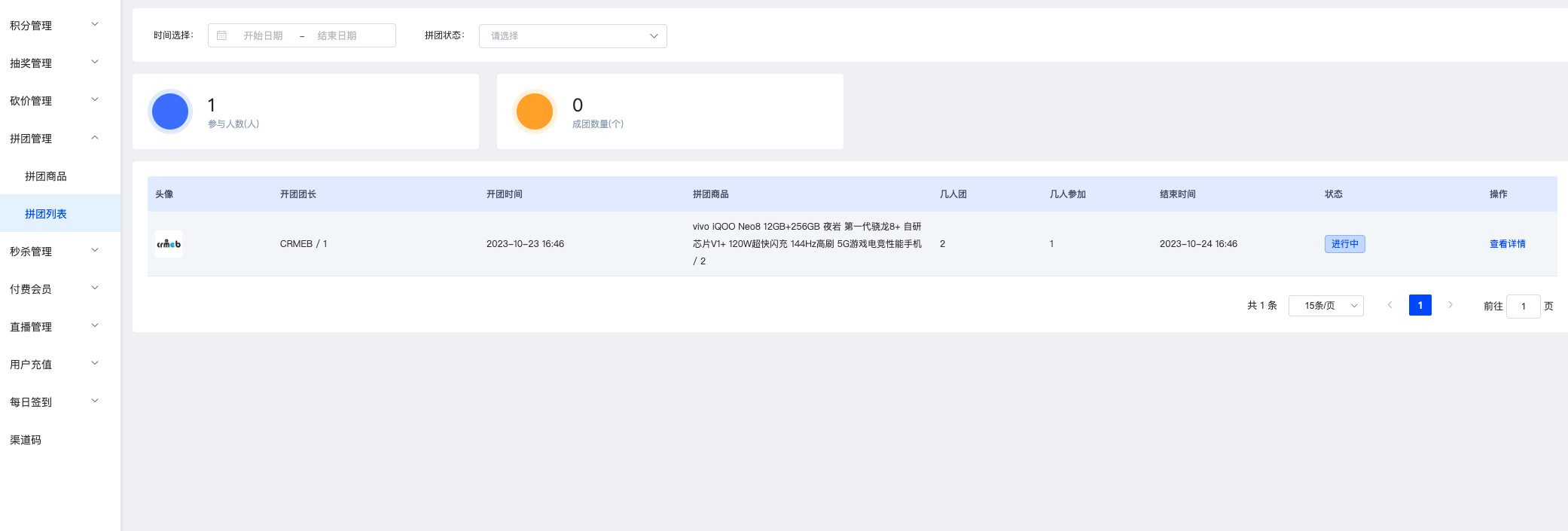Click the 进行中 status tag

(x=1344, y=244)
